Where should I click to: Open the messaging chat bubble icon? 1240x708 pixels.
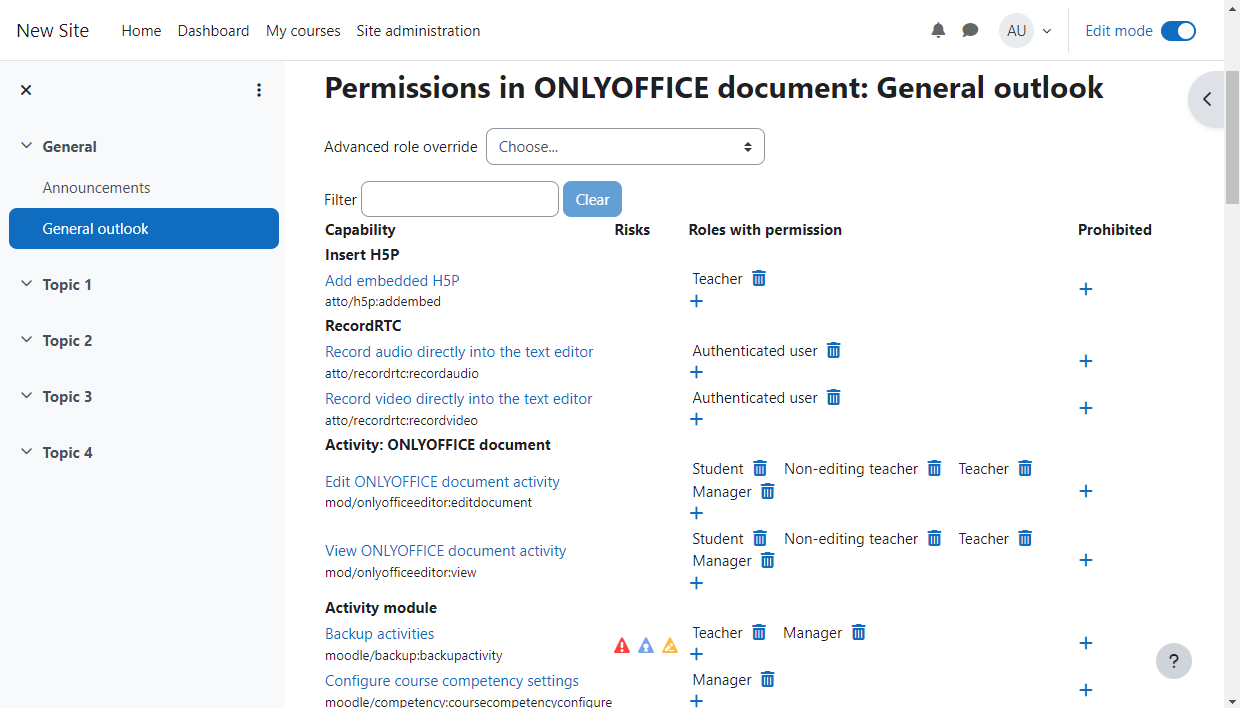tap(970, 31)
